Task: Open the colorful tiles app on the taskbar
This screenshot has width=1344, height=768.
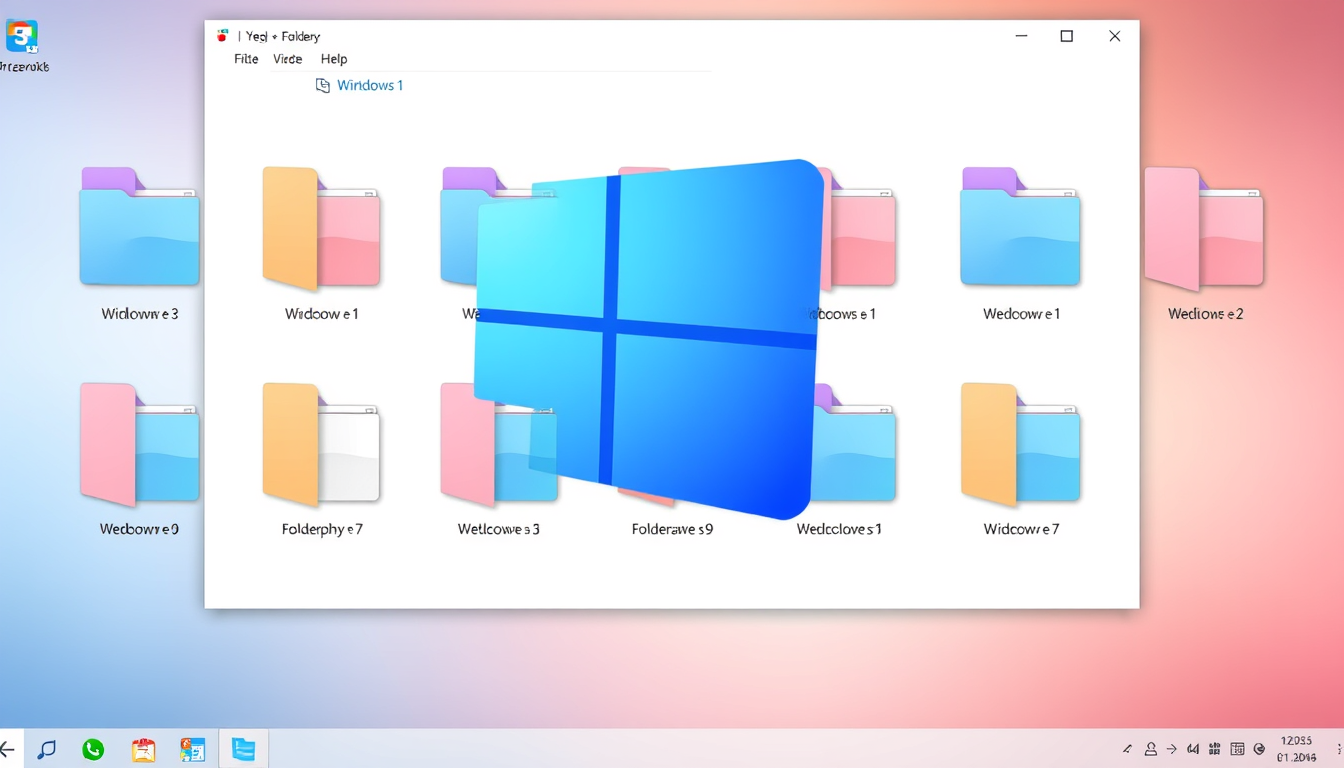Action: pos(192,749)
